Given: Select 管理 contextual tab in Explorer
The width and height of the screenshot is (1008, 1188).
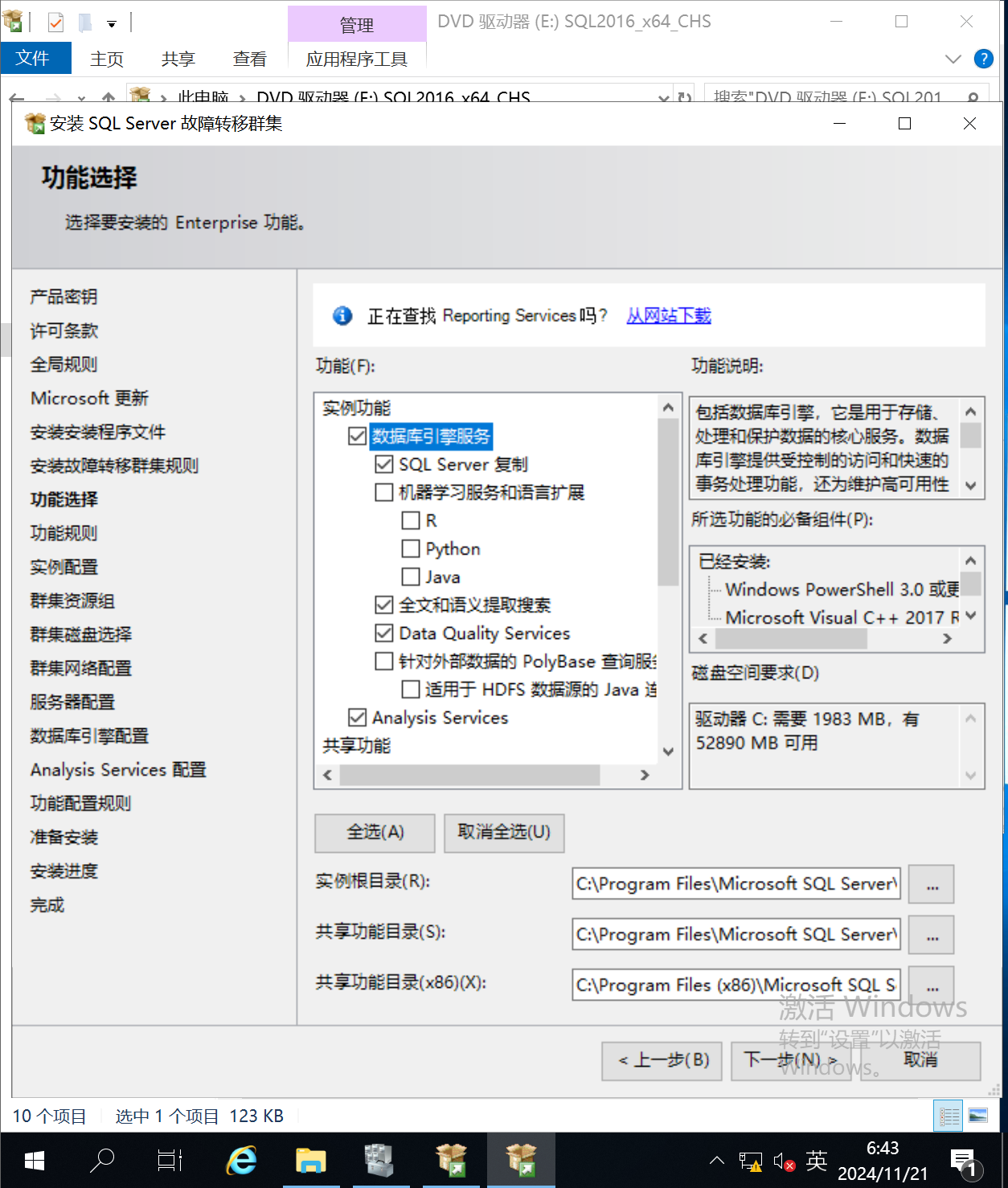Looking at the screenshot, I should (357, 24).
